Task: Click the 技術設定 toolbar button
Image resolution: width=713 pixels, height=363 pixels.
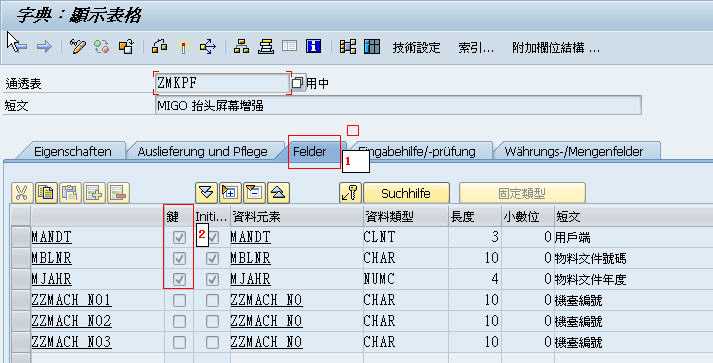Action: coord(417,47)
